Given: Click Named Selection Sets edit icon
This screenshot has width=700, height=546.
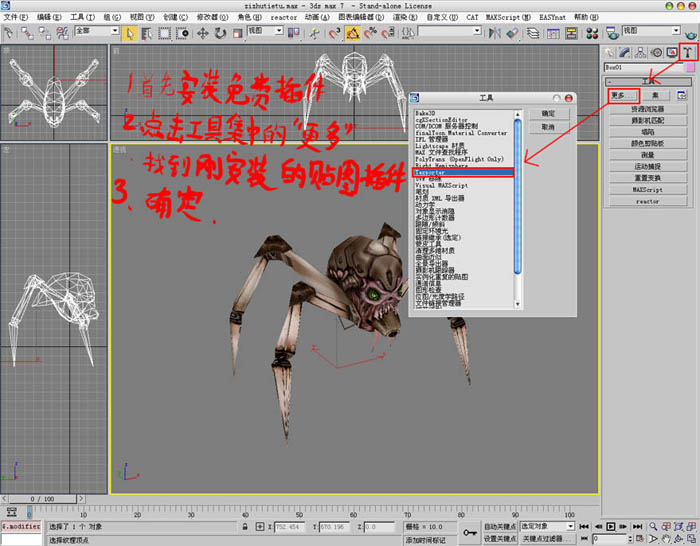Looking at the screenshot, I should pyautogui.click(x=408, y=33).
